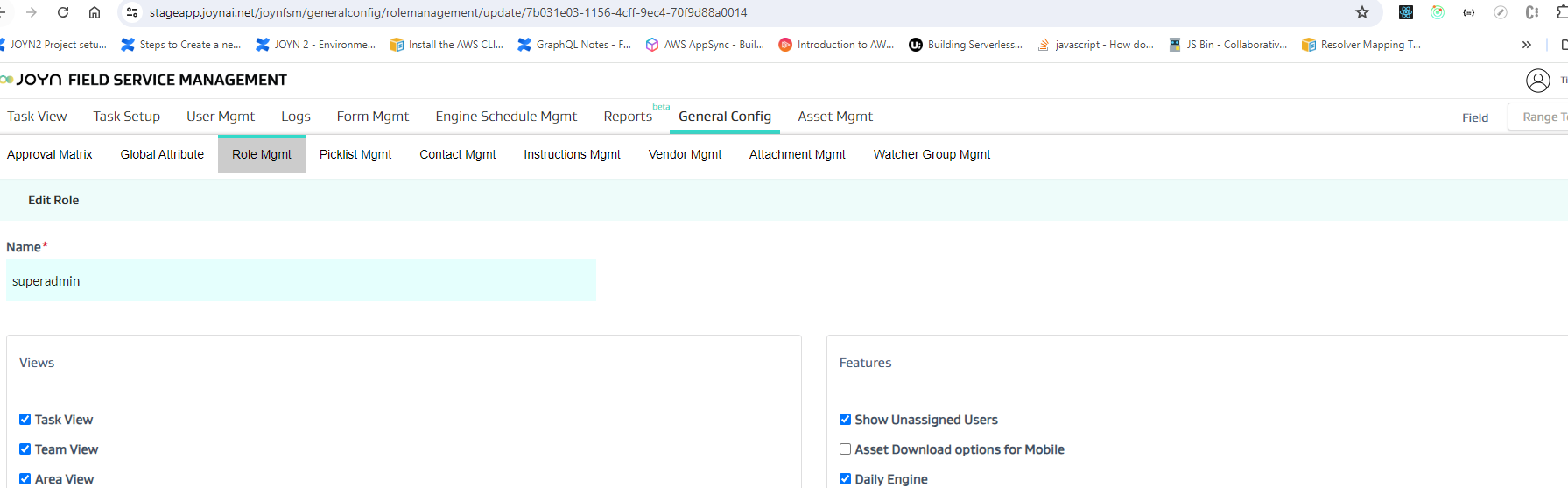Open the user profile avatar icon
The height and width of the screenshot is (488, 1568).
coord(1537,81)
